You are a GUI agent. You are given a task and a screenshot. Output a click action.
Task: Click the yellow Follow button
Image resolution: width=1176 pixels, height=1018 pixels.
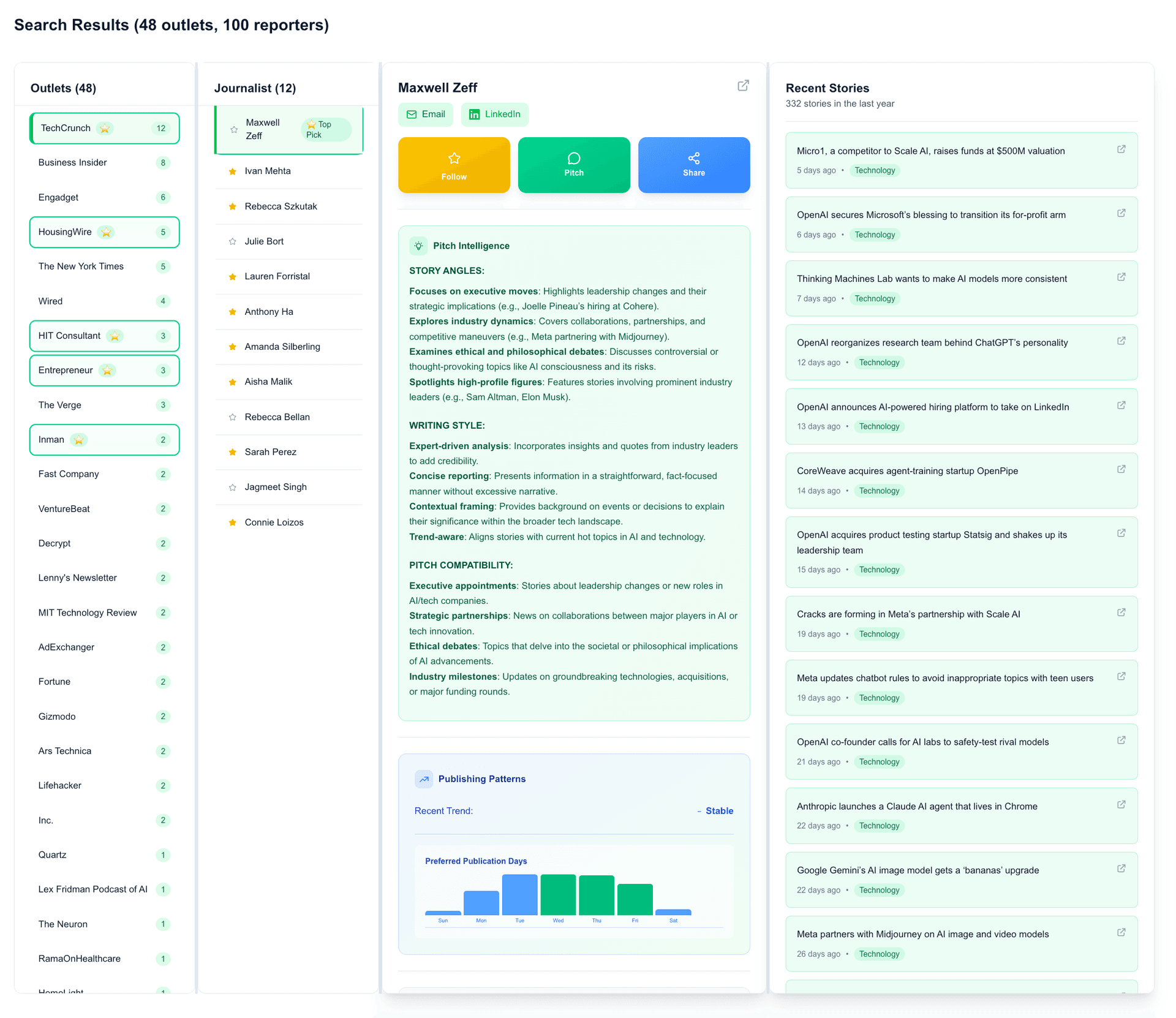tap(454, 165)
